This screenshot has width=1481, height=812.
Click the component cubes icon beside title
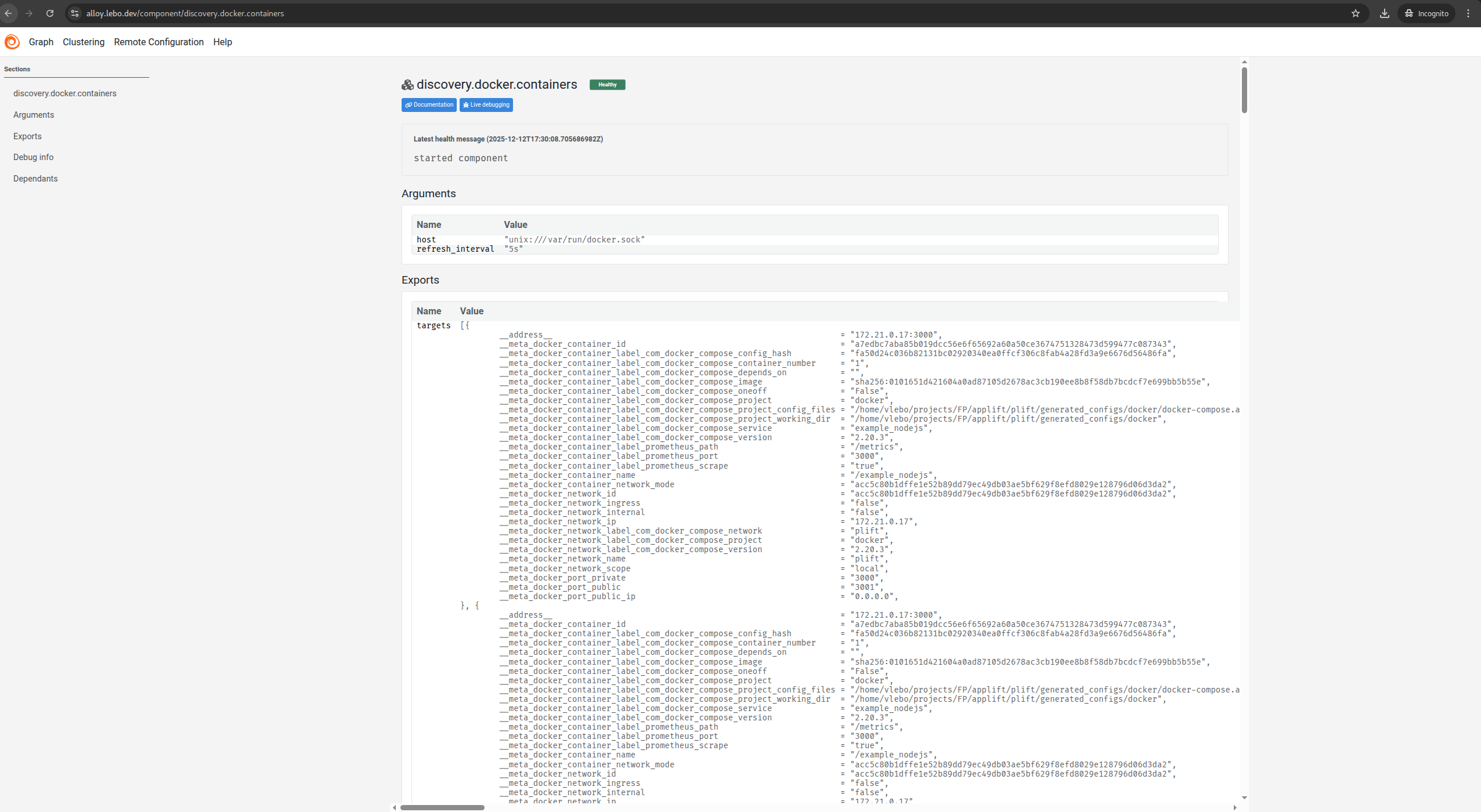(407, 85)
